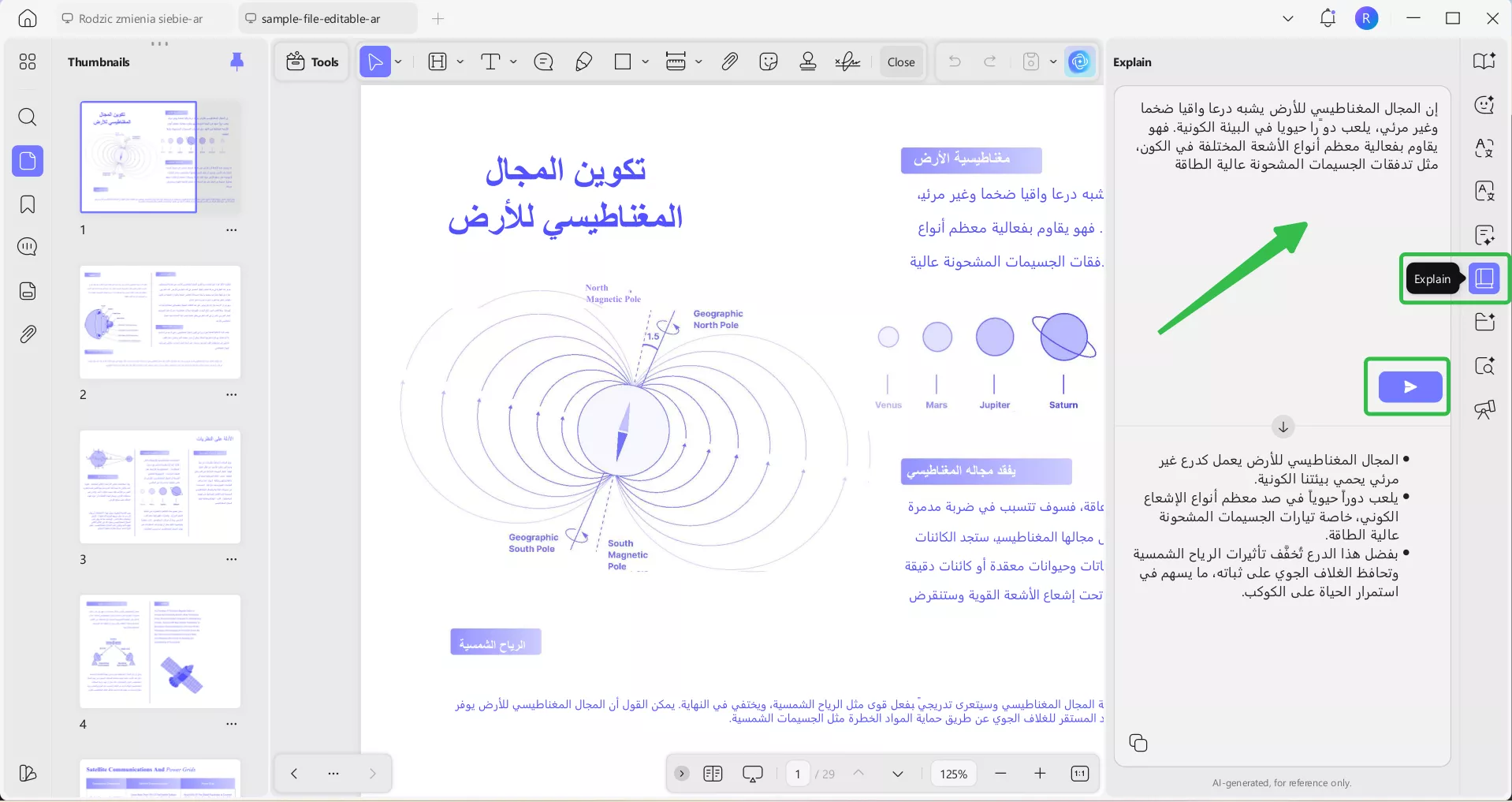Switch to two-page view layout
The image size is (1512, 802).
tap(713, 774)
